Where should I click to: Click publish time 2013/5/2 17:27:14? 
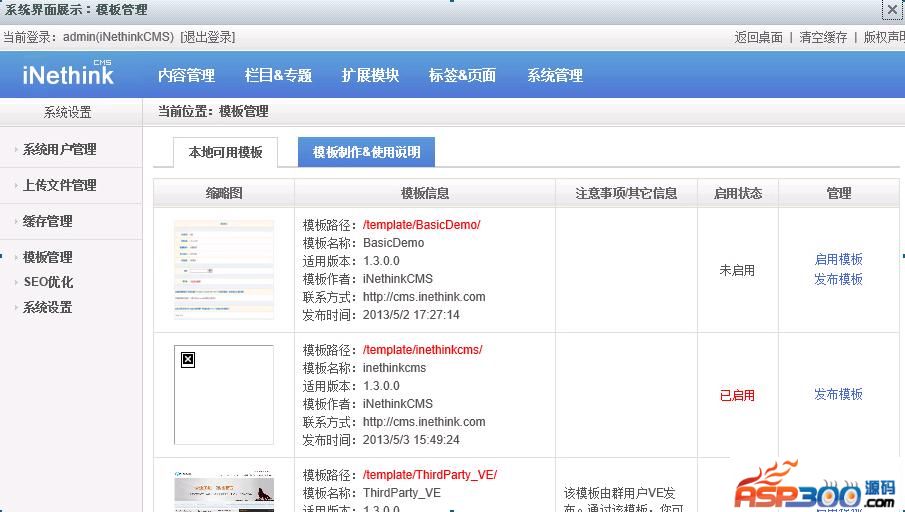(x=411, y=315)
